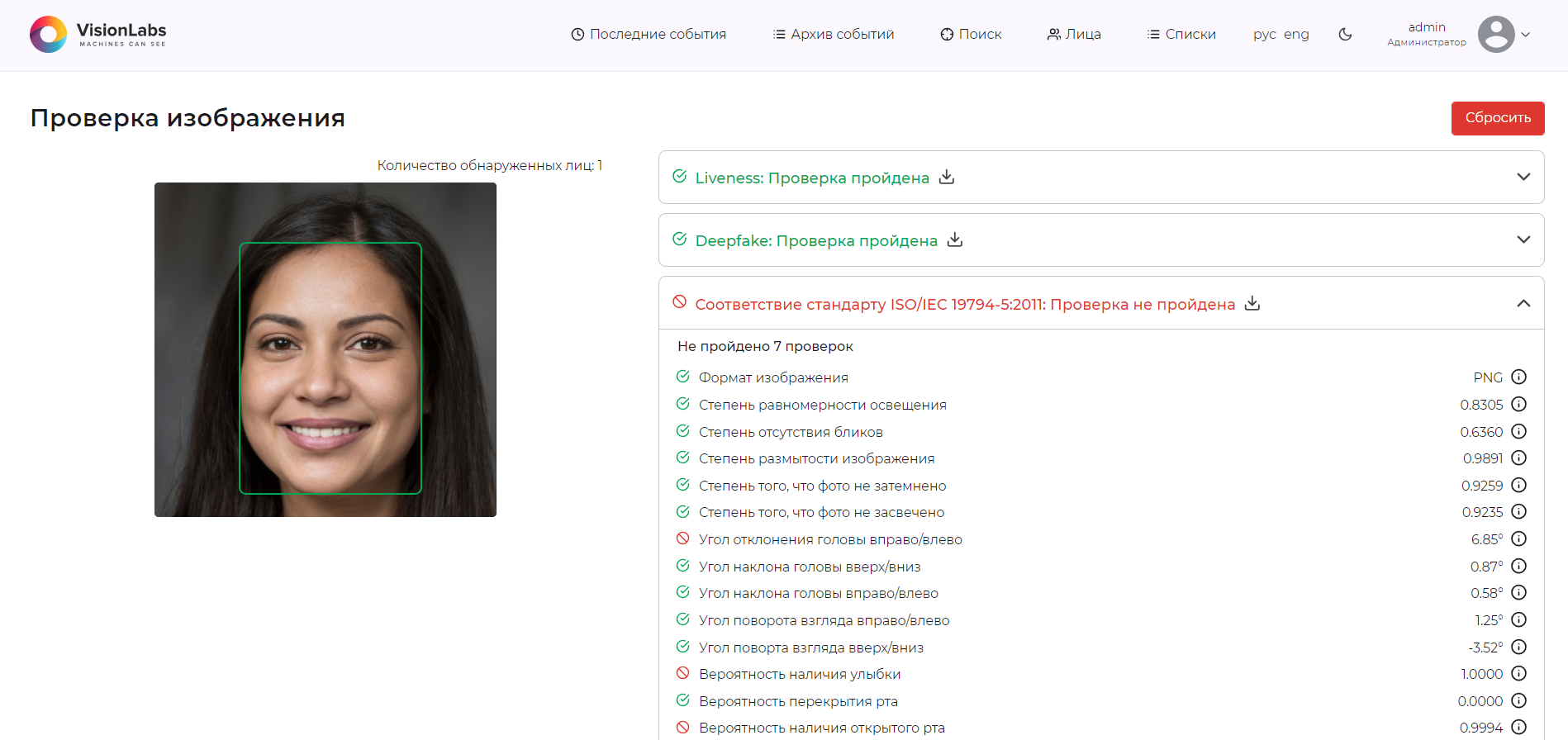This screenshot has width=1568, height=740.
Task: Switch language to eng
Action: coord(1296,35)
